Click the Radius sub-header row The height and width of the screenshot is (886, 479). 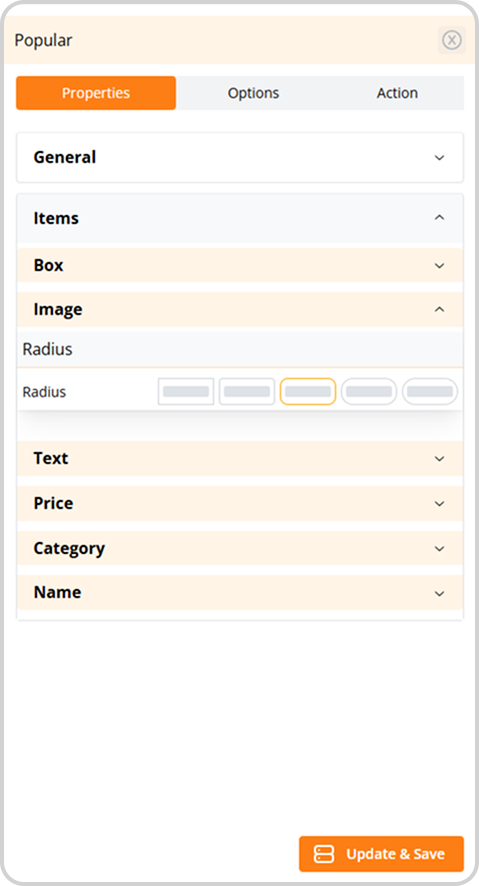pyautogui.click(x=240, y=349)
